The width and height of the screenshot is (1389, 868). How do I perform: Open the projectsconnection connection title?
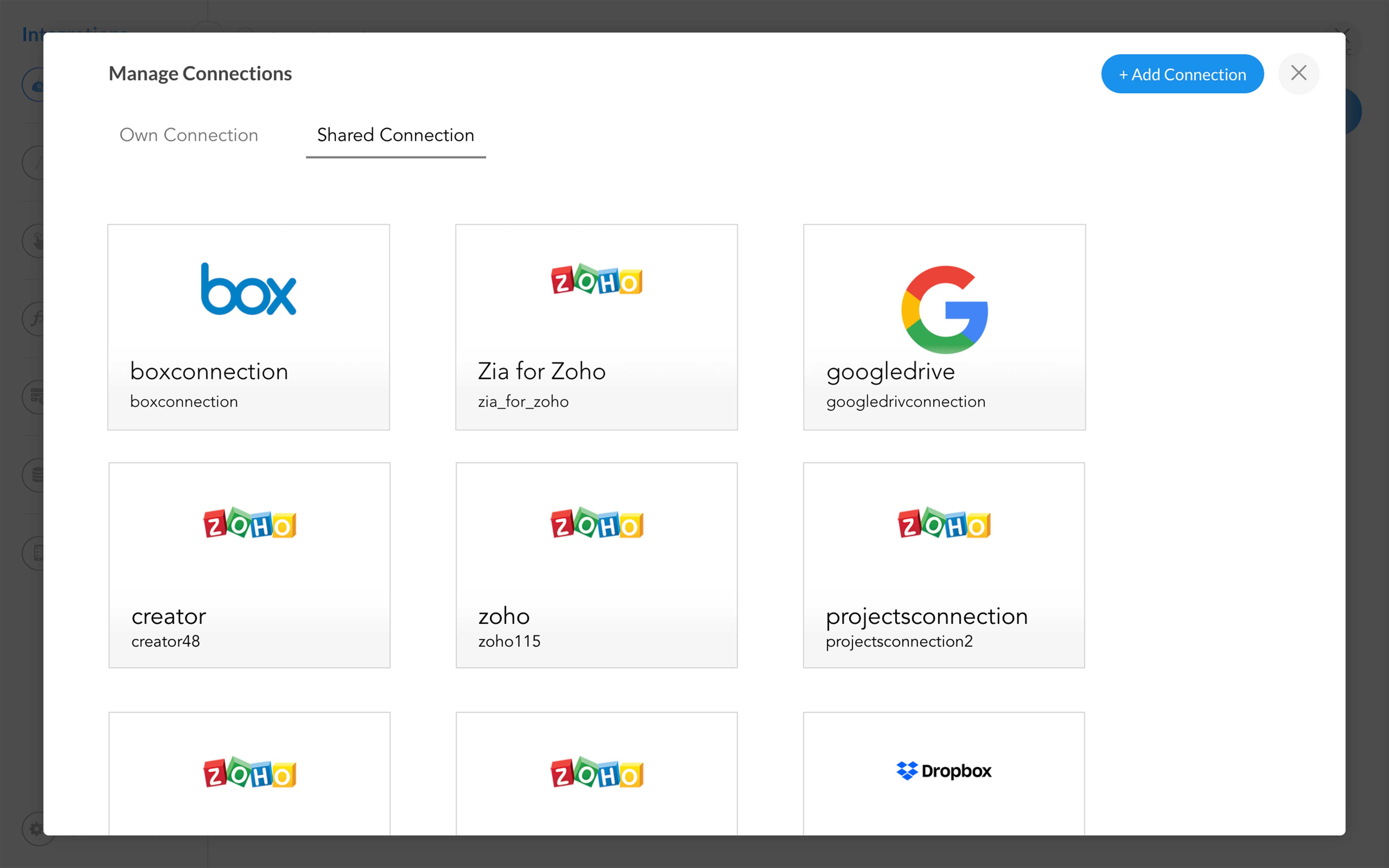927,618
